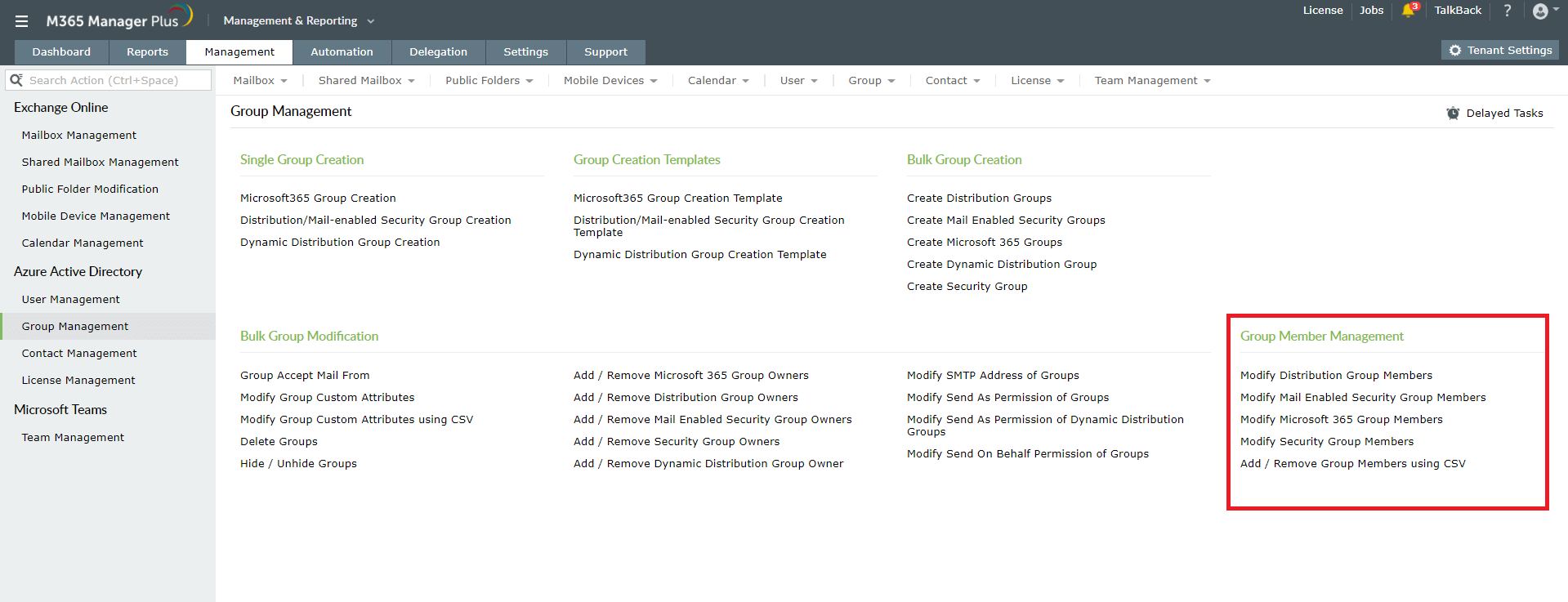Screen dimensions: 1568x602
Task: Click Create Microsoft 365 Groups link
Action: point(985,242)
